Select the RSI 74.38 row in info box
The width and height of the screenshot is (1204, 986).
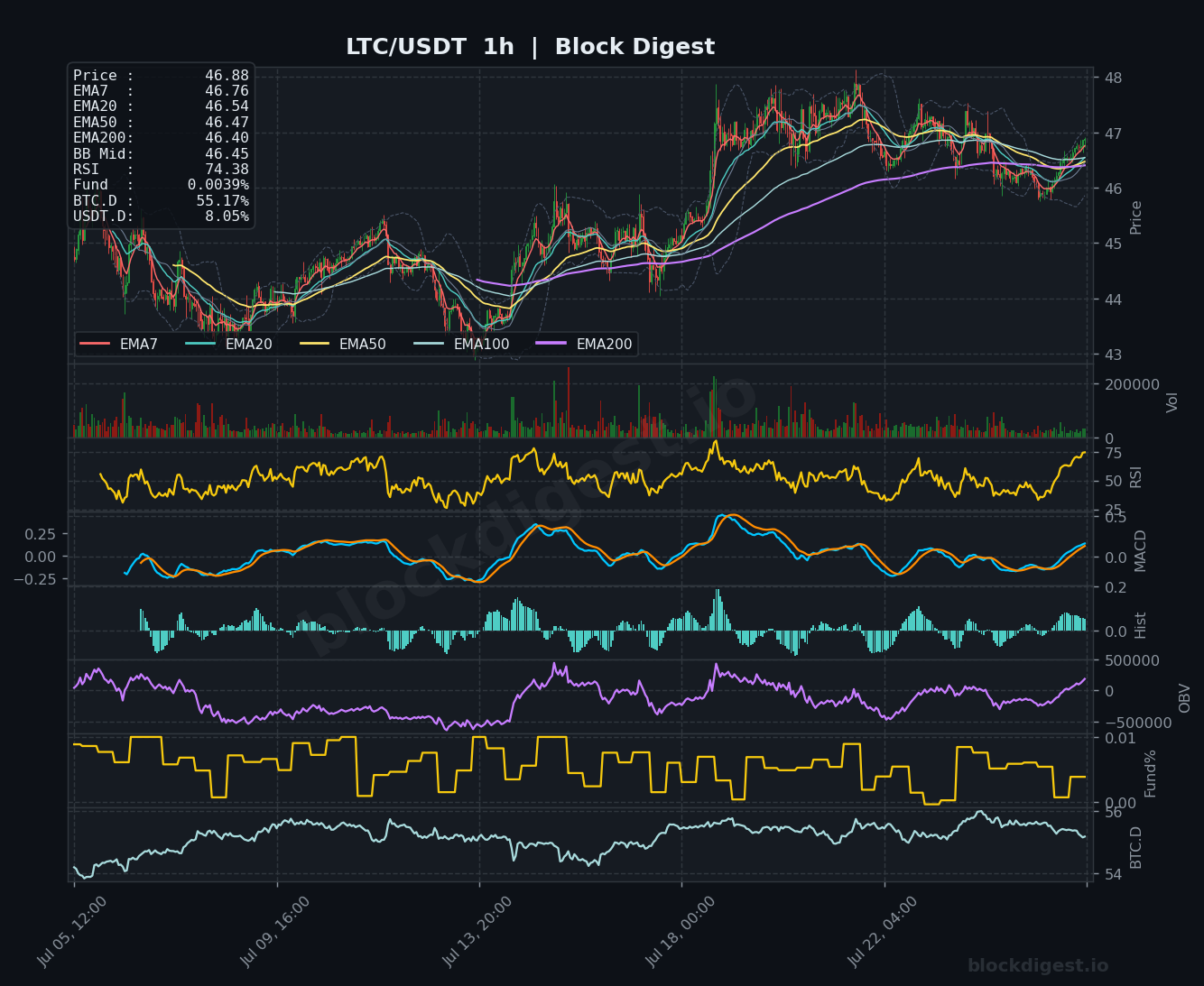coord(161,170)
